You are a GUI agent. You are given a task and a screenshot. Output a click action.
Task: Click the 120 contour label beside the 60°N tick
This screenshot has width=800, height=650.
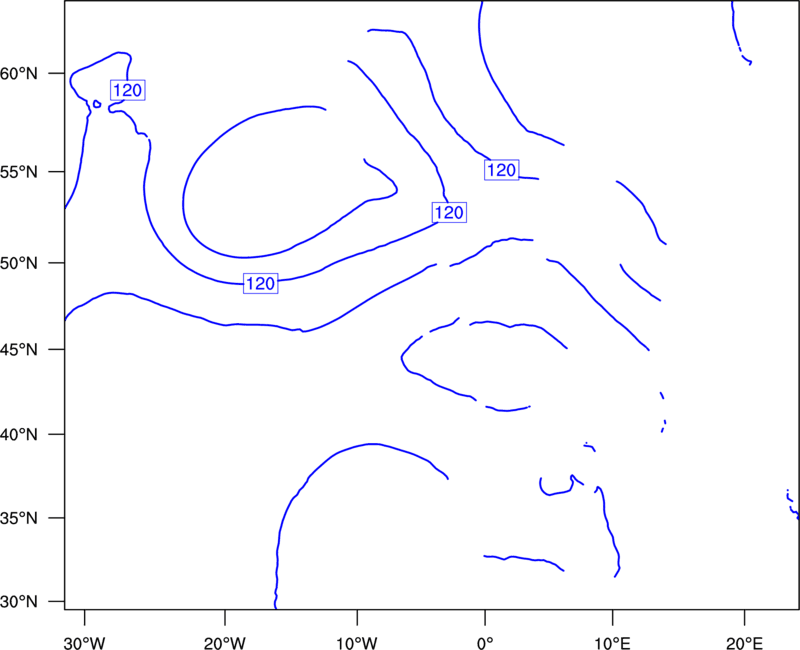pyautogui.click(x=128, y=90)
